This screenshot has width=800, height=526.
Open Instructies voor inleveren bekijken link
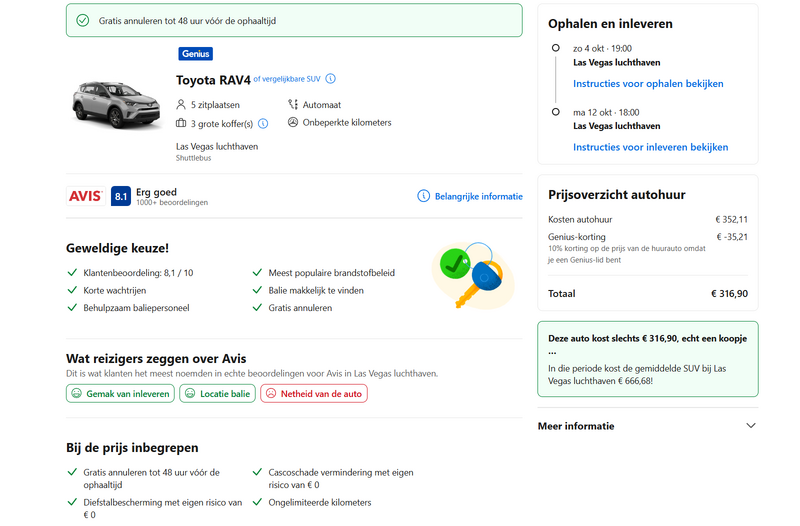tap(651, 147)
